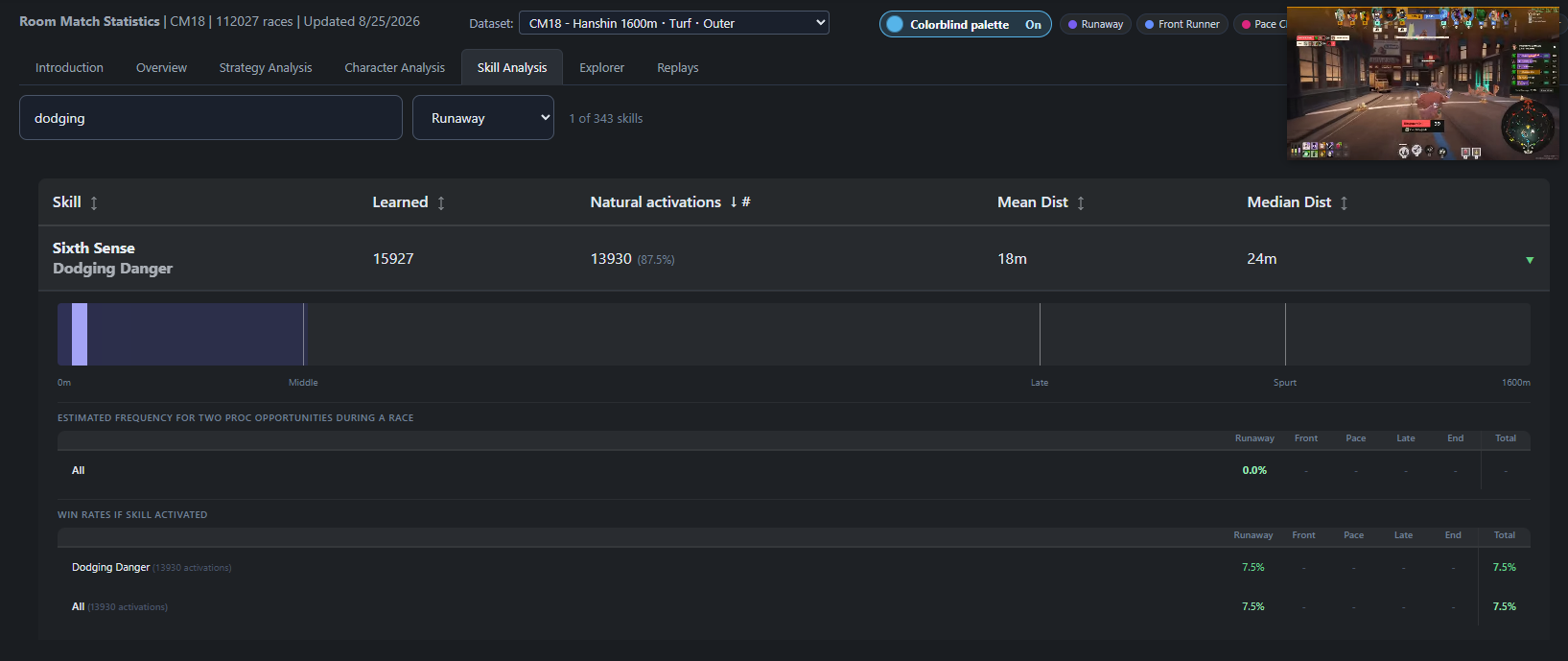Screen dimensions: 1568x661
Task: Click '1 of 343 skills' count text
Action: [606, 119]
